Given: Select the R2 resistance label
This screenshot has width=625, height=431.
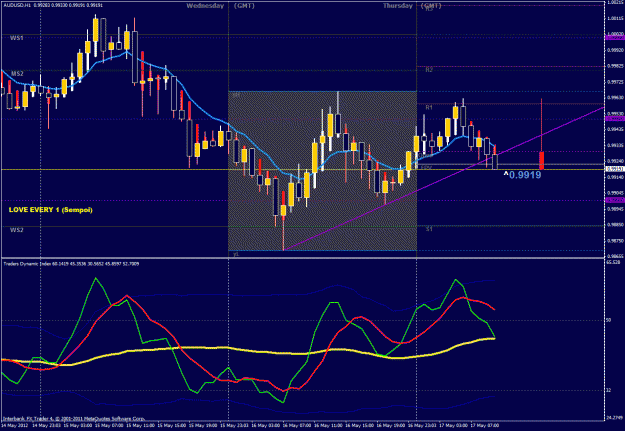Looking at the screenshot, I should pyautogui.click(x=429, y=70).
